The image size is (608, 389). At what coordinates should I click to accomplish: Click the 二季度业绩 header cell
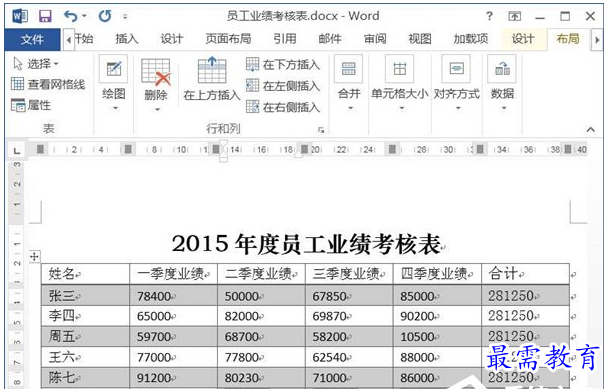(x=261, y=274)
